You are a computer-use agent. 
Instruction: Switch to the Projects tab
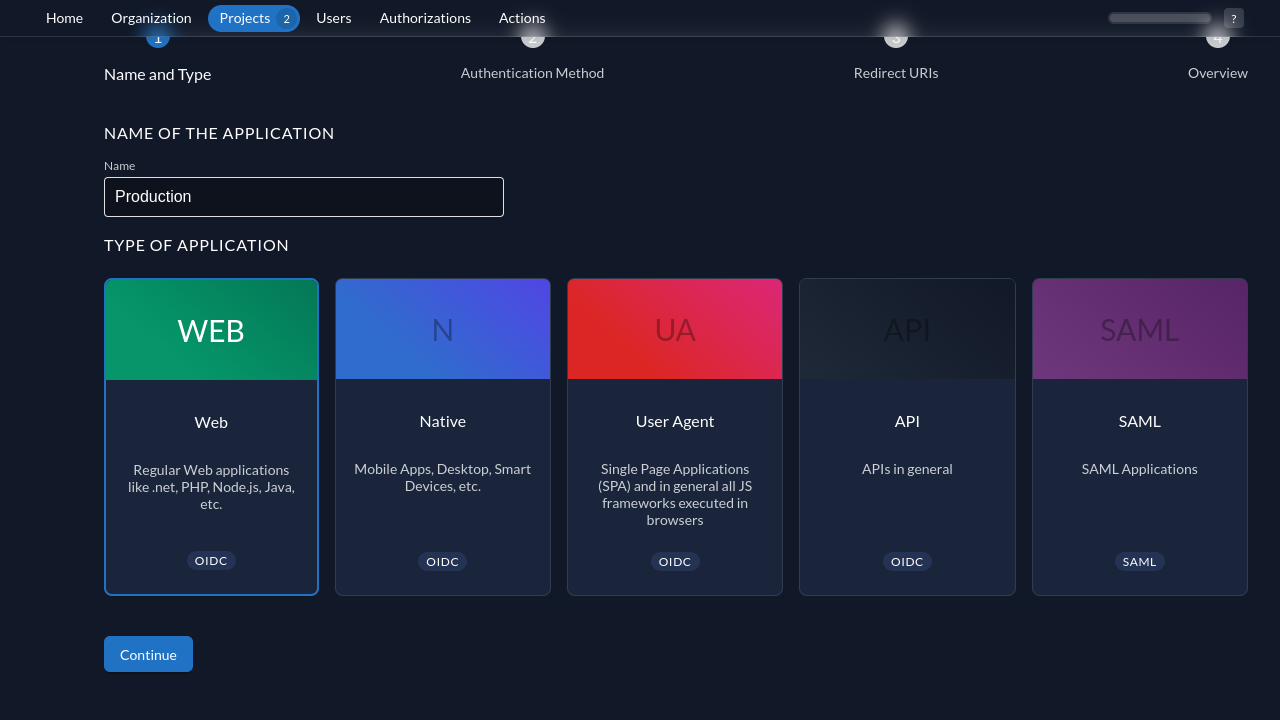pos(245,18)
